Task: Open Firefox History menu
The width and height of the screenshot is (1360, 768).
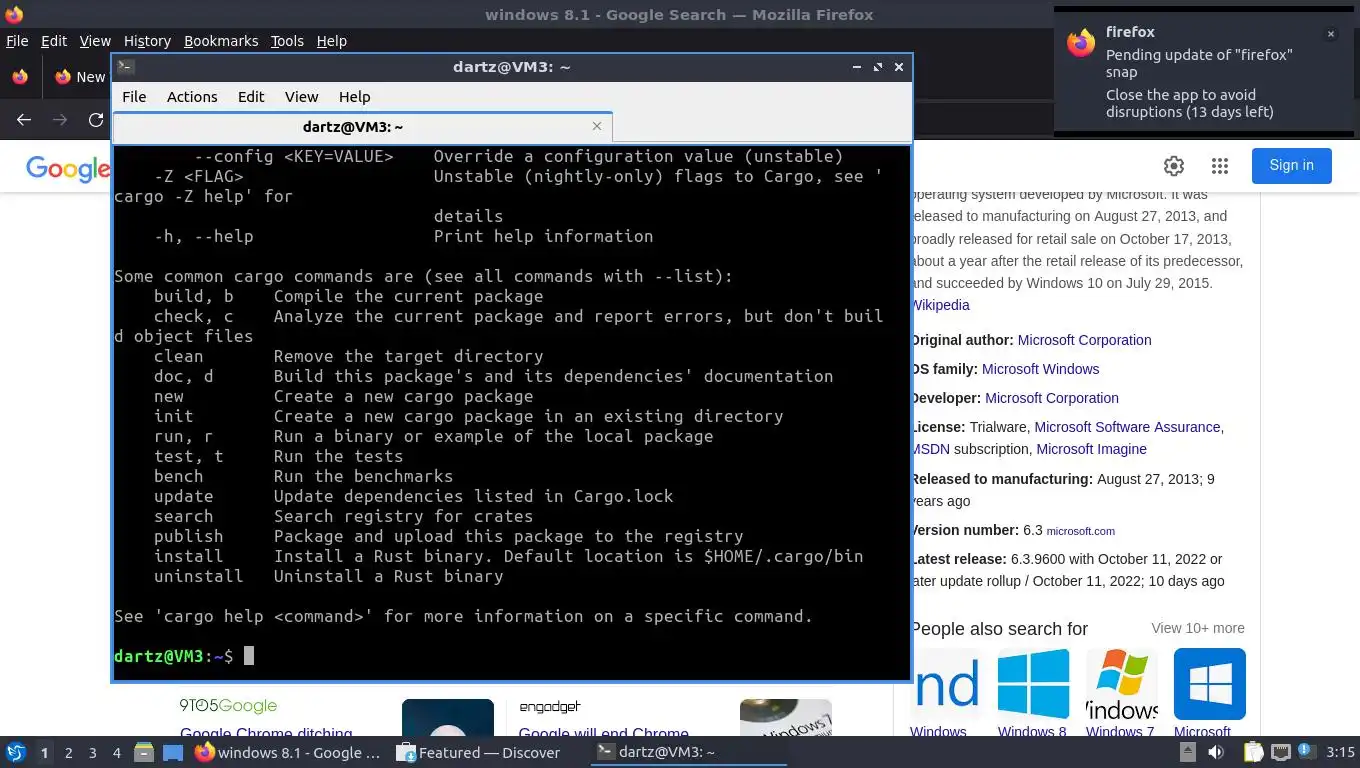Action: tap(147, 41)
